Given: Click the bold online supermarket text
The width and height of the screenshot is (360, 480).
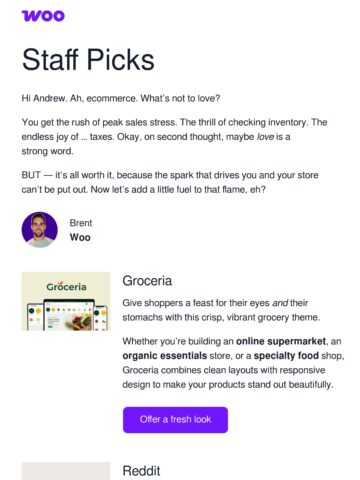Looking at the screenshot, I should point(281,341).
